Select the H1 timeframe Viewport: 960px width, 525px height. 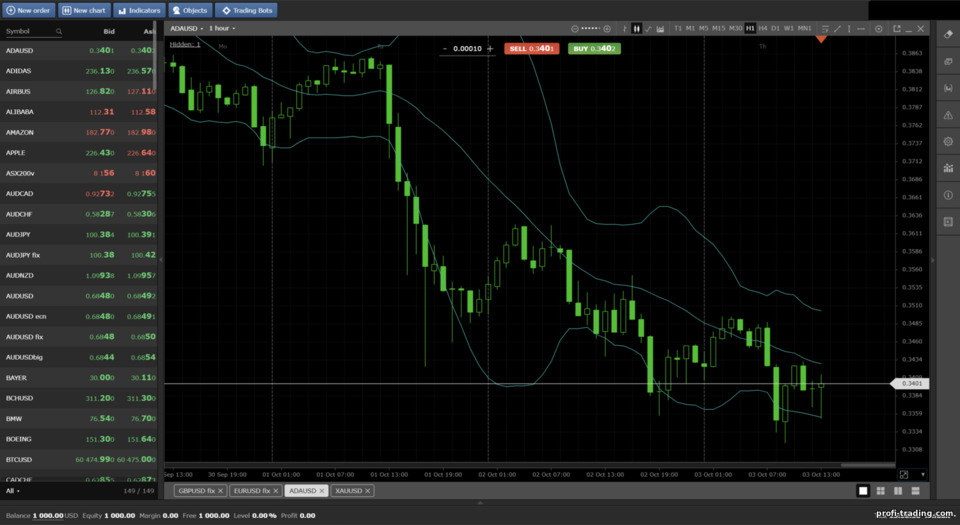[750, 29]
